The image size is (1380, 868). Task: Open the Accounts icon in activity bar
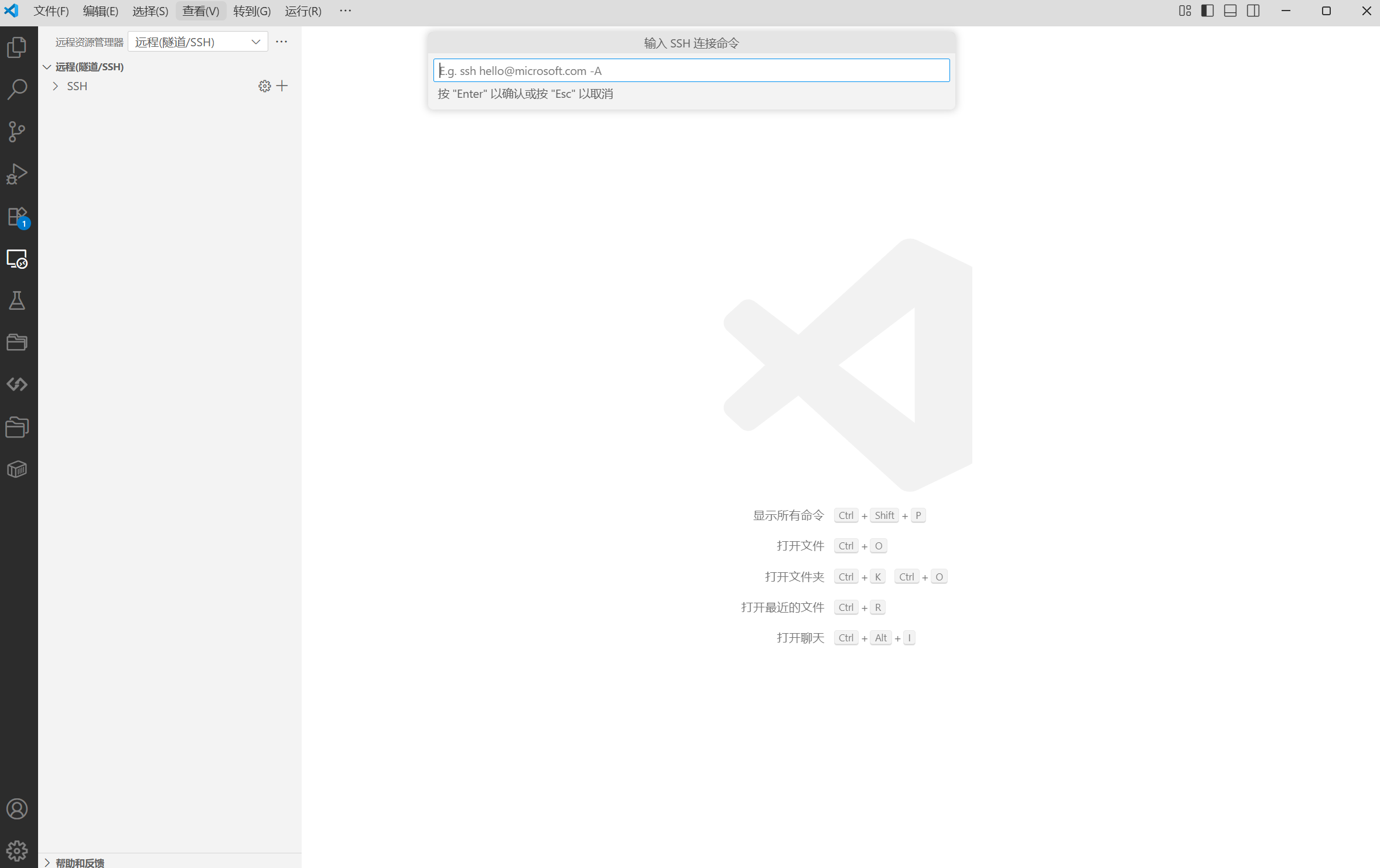pyautogui.click(x=17, y=809)
